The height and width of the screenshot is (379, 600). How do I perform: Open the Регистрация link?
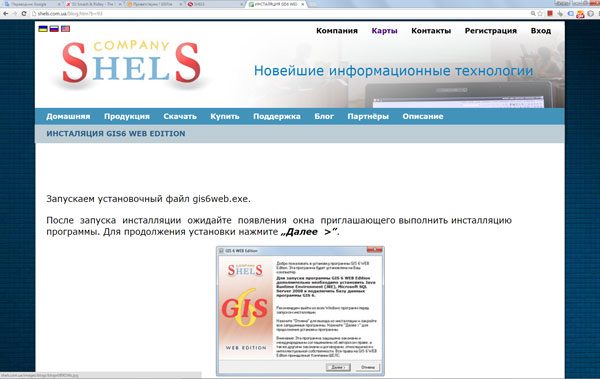coord(491,31)
